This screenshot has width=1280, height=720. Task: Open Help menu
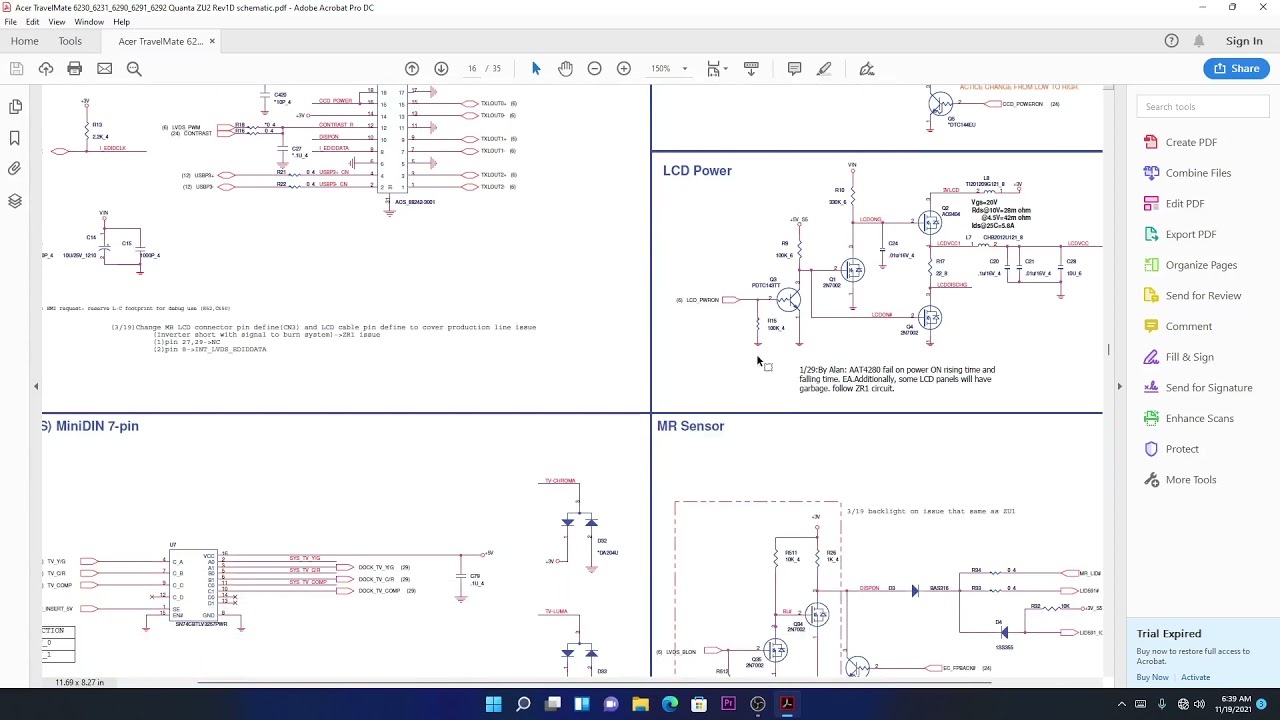pos(121,22)
